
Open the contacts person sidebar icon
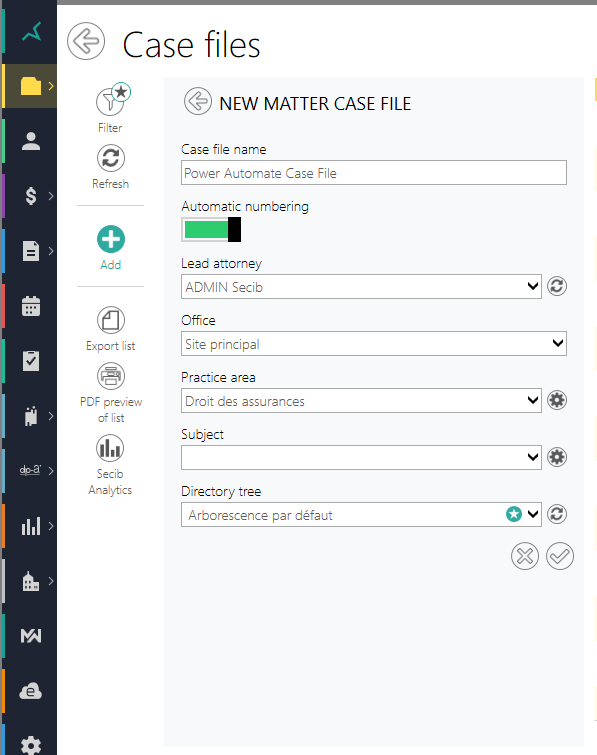[31, 141]
